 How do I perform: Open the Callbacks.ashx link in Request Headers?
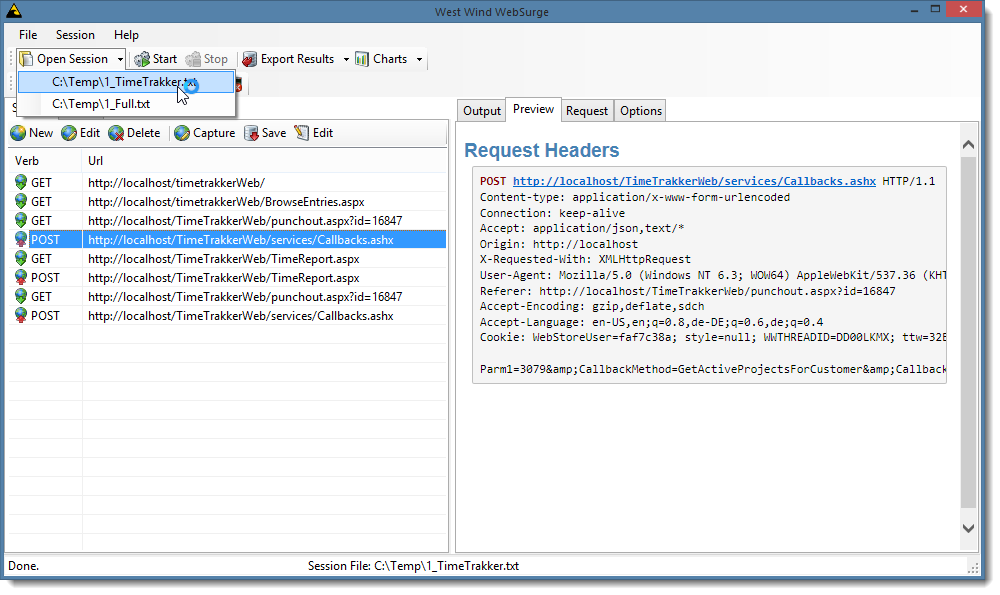pyautogui.click(x=694, y=181)
